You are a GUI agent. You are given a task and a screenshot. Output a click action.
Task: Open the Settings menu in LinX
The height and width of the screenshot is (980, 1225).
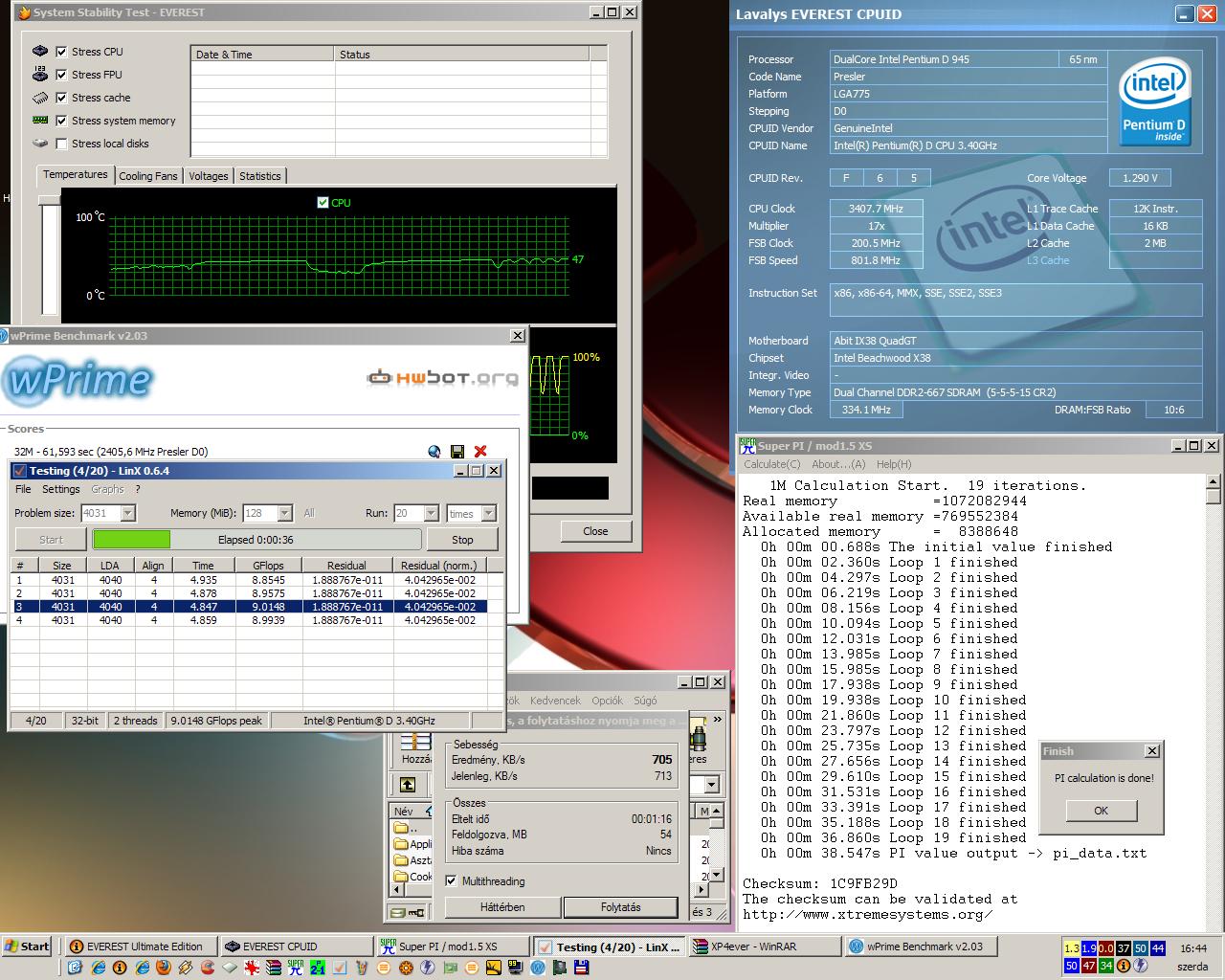[60, 489]
